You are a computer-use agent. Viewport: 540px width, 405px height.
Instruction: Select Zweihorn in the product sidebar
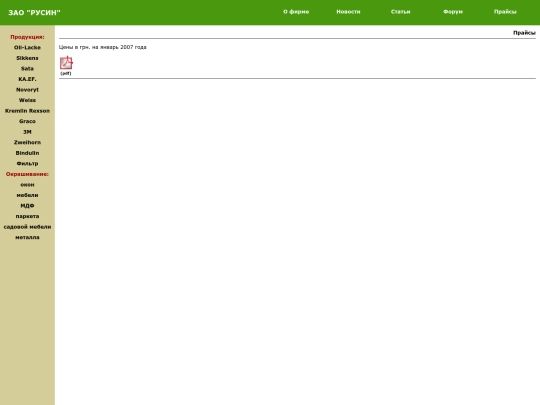click(x=27, y=142)
